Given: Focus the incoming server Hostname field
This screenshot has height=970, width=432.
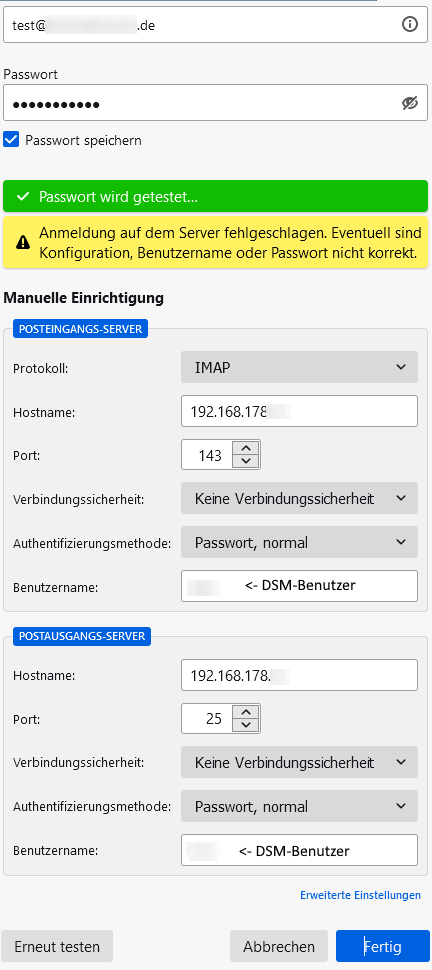Looking at the screenshot, I should click(x=300, y=411).
